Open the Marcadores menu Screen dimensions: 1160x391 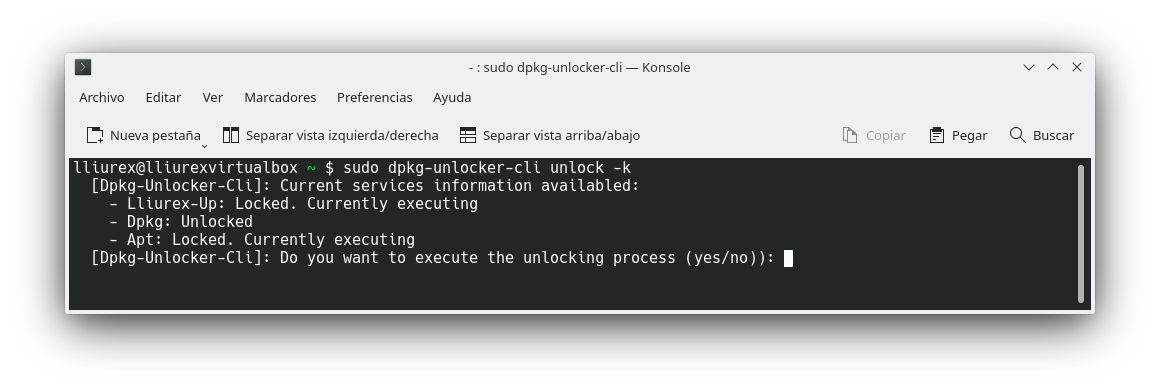tap(280, 98)
